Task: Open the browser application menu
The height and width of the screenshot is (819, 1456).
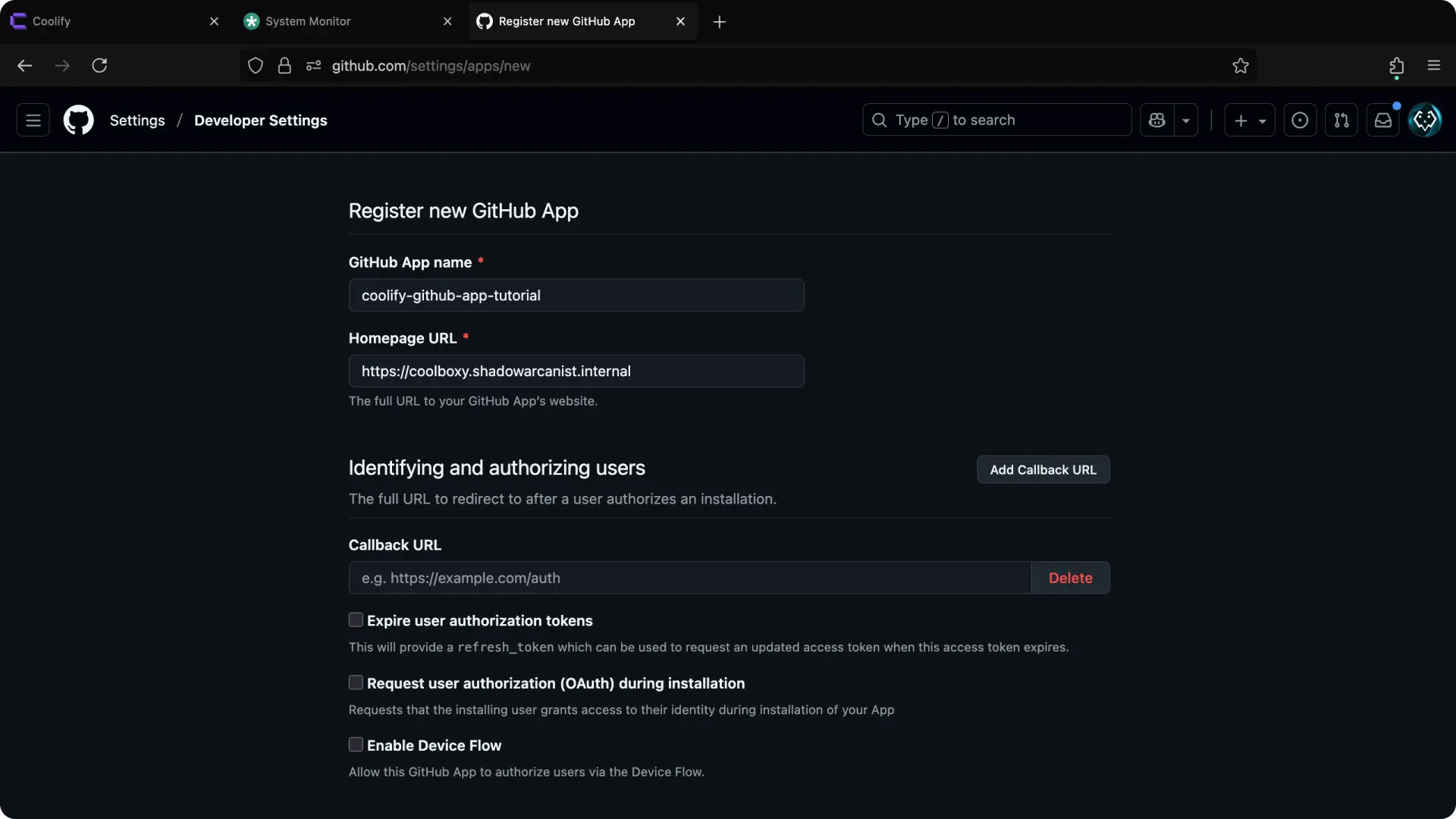Action: coord(1433,66)
